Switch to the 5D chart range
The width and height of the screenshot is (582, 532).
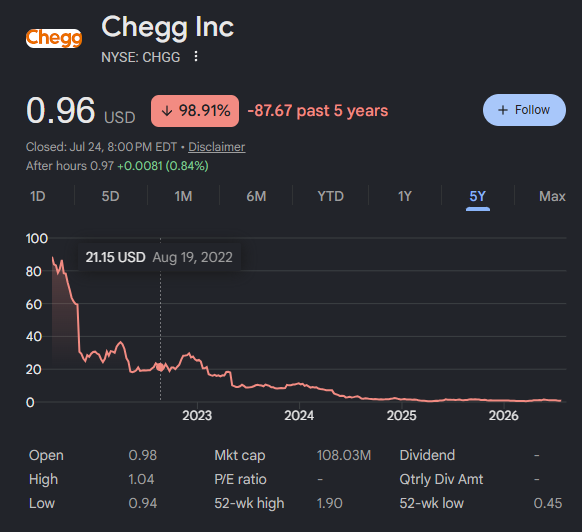(111, 196)
